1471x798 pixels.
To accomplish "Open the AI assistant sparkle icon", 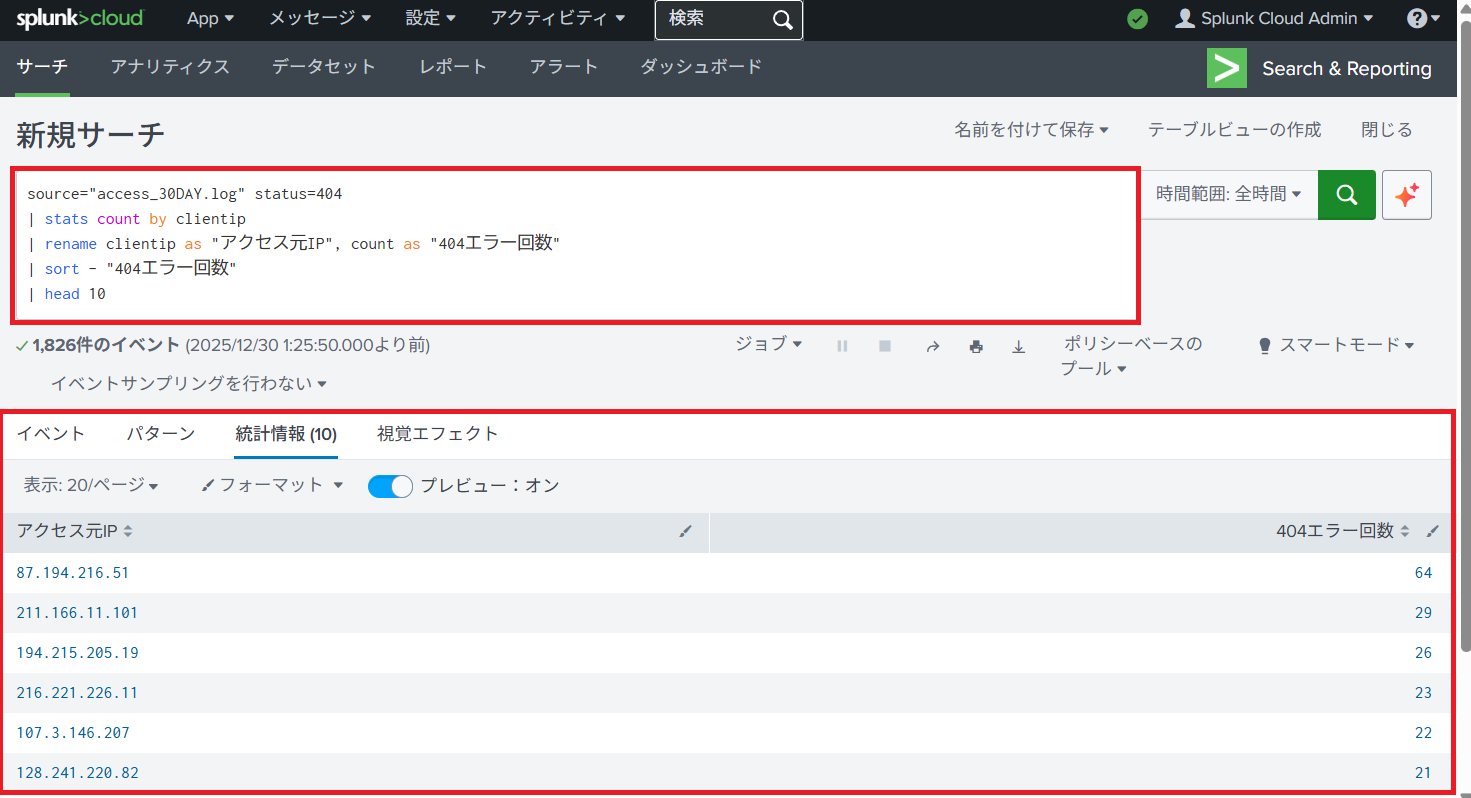I will pyautogui.click(x=1406, y=195).
